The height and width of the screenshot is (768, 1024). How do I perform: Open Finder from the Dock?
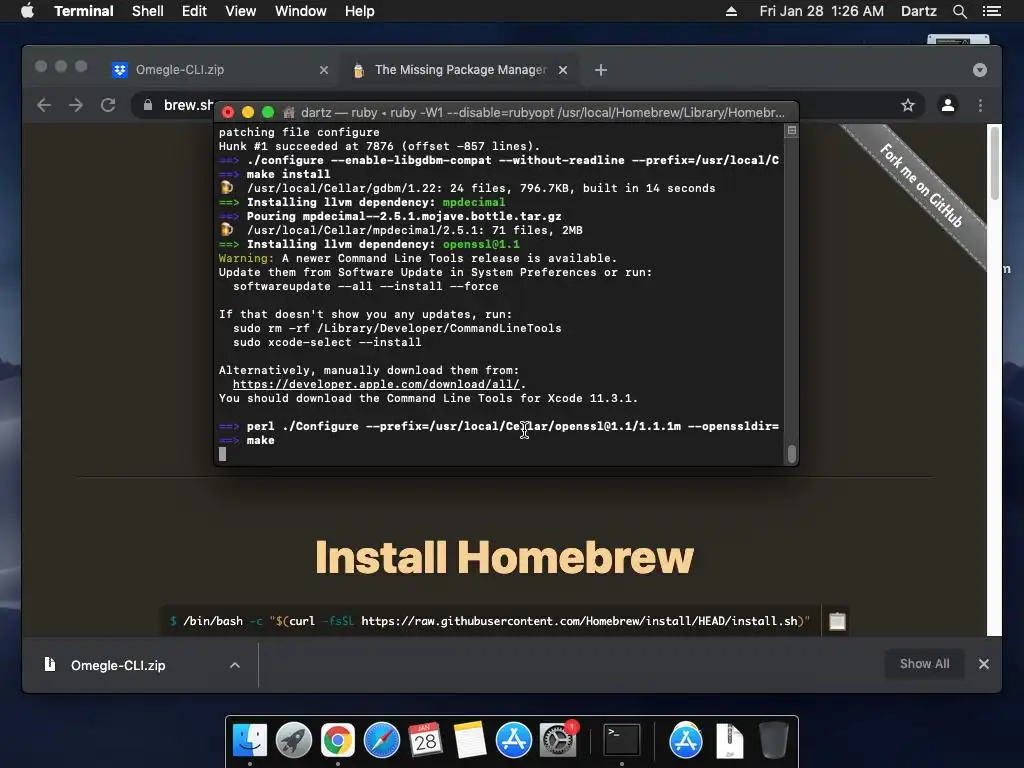[x=250, y=740]
